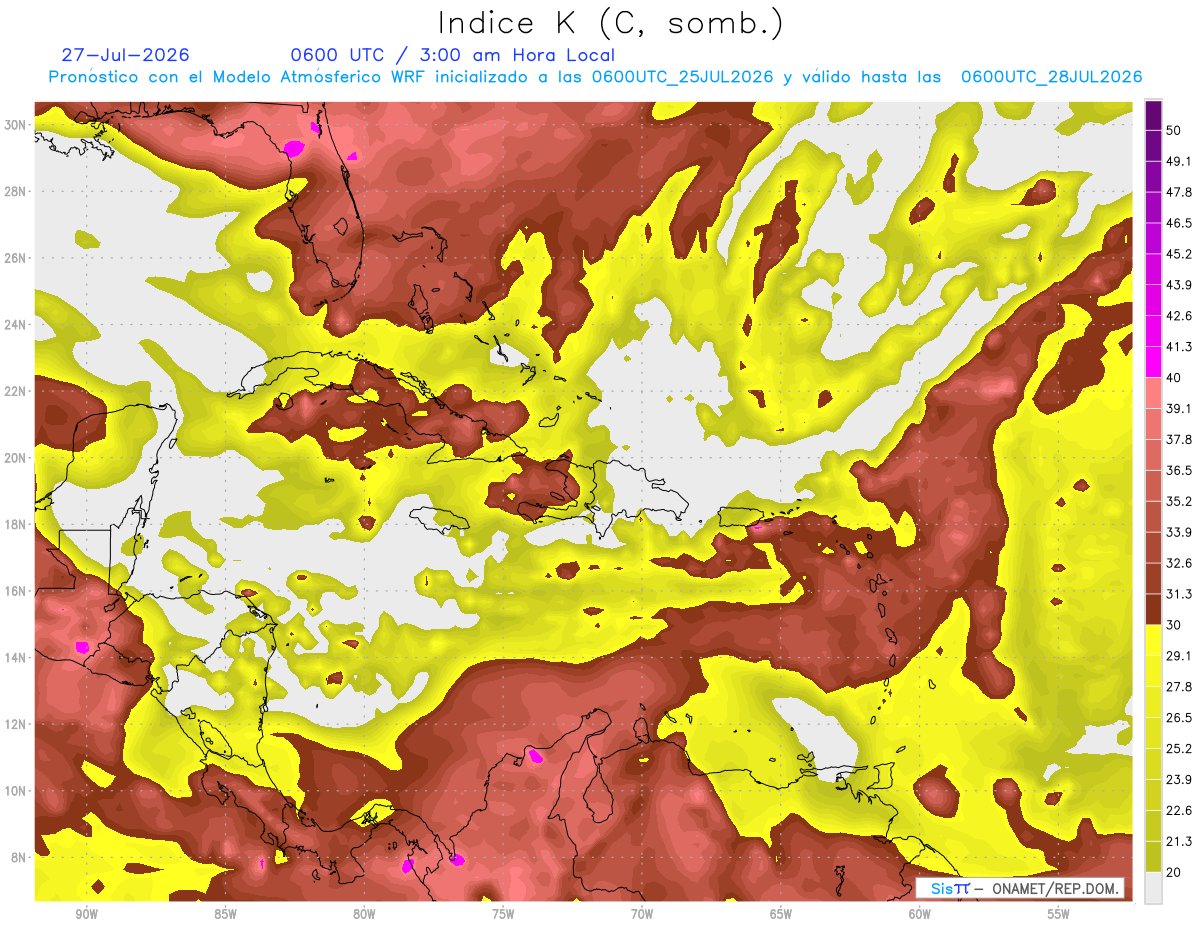Pick the bright magenta swatch between 40 and 41.3
The image size is (1200, 927).
coord(1153,362)
